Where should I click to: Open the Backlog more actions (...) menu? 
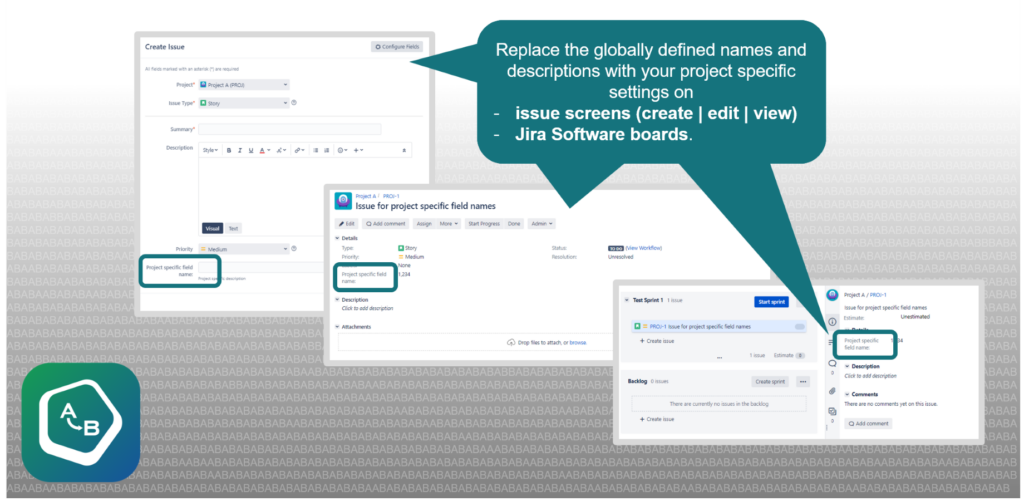pos(803,381)
